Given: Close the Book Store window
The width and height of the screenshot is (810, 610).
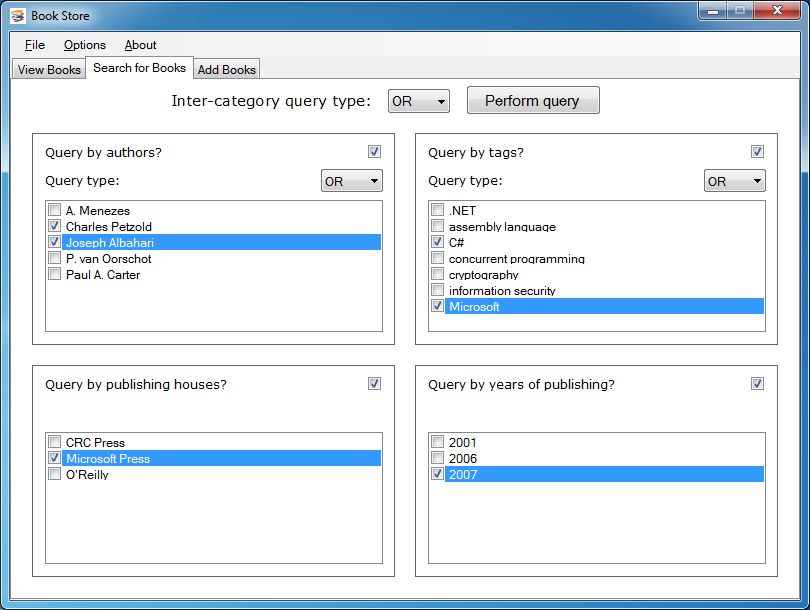Looking at the screenshot, I should click(x=777, y=10).
